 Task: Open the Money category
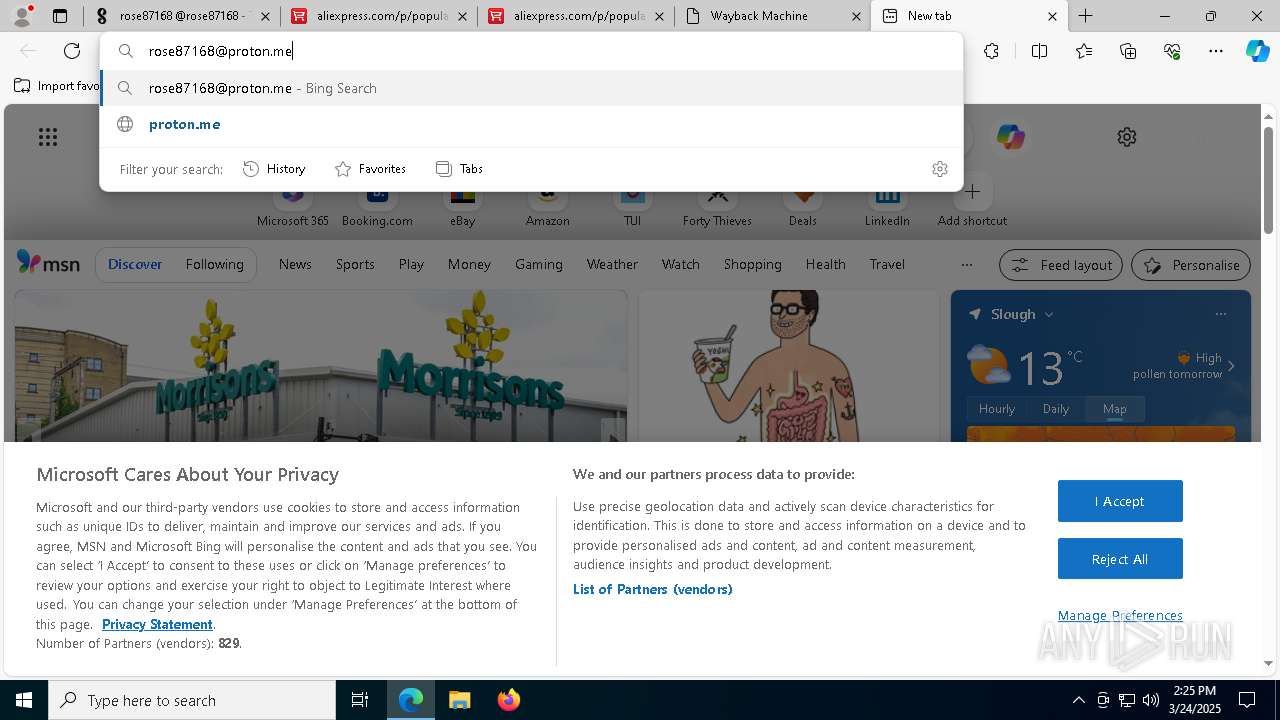[x=469, y=264]
